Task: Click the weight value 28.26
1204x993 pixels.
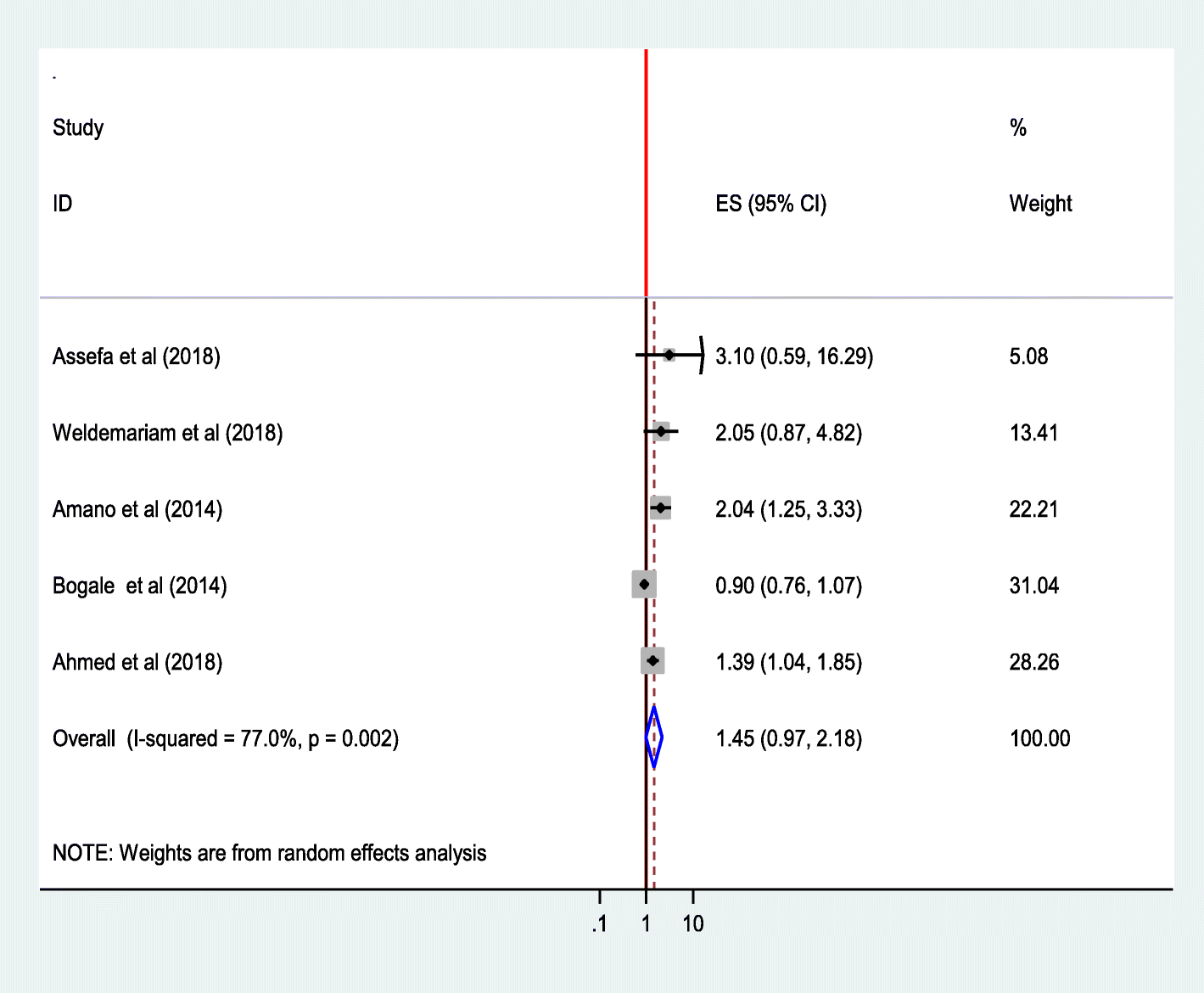Action: coord(1033,662)
